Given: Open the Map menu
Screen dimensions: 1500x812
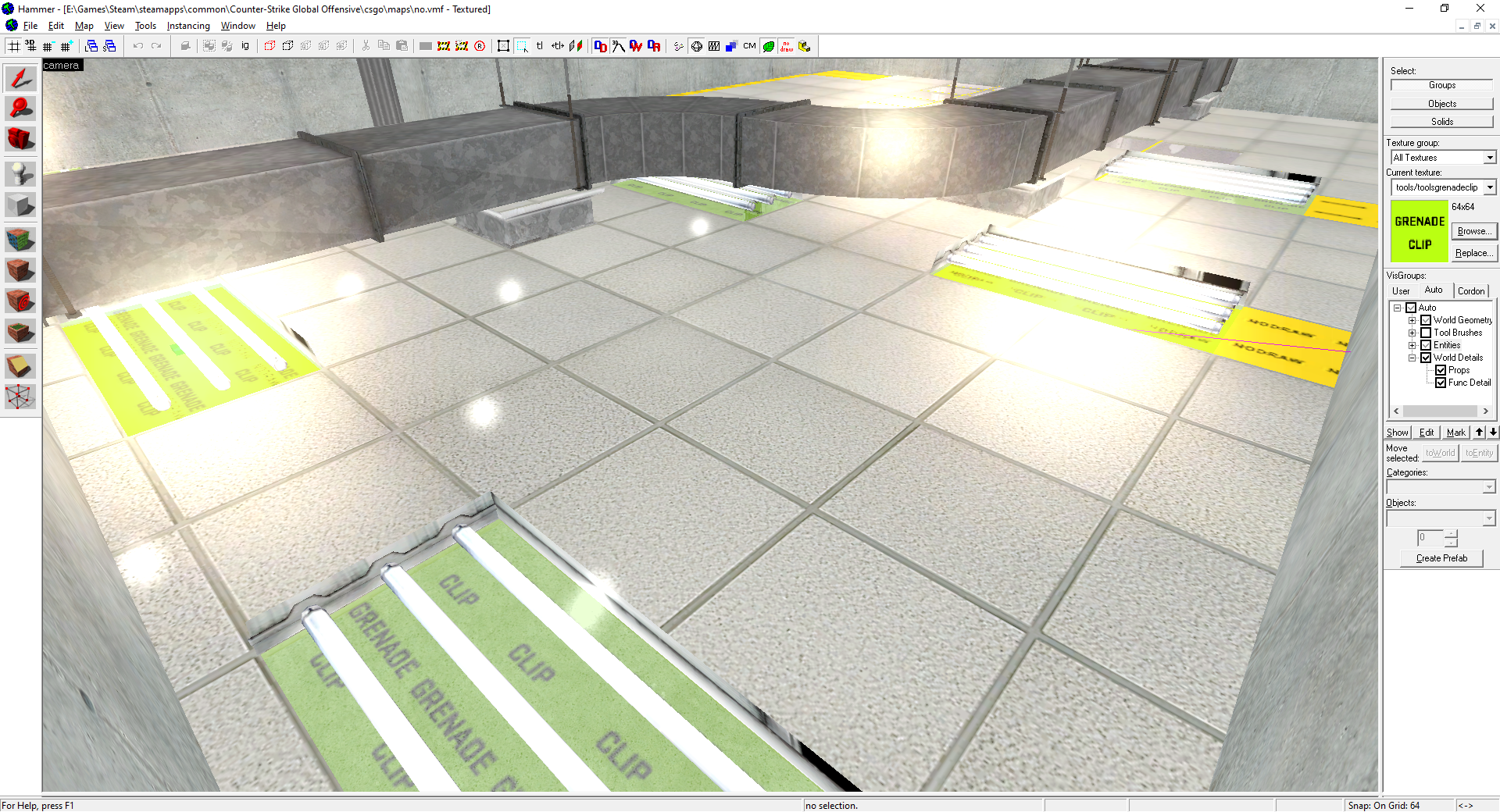Looking at the screenshot, I should tap(84, 26).
